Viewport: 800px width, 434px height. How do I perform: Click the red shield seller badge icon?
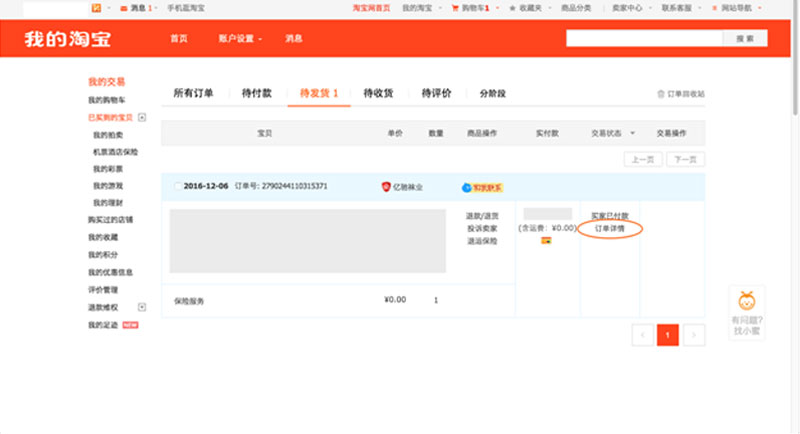coord(386,187)
